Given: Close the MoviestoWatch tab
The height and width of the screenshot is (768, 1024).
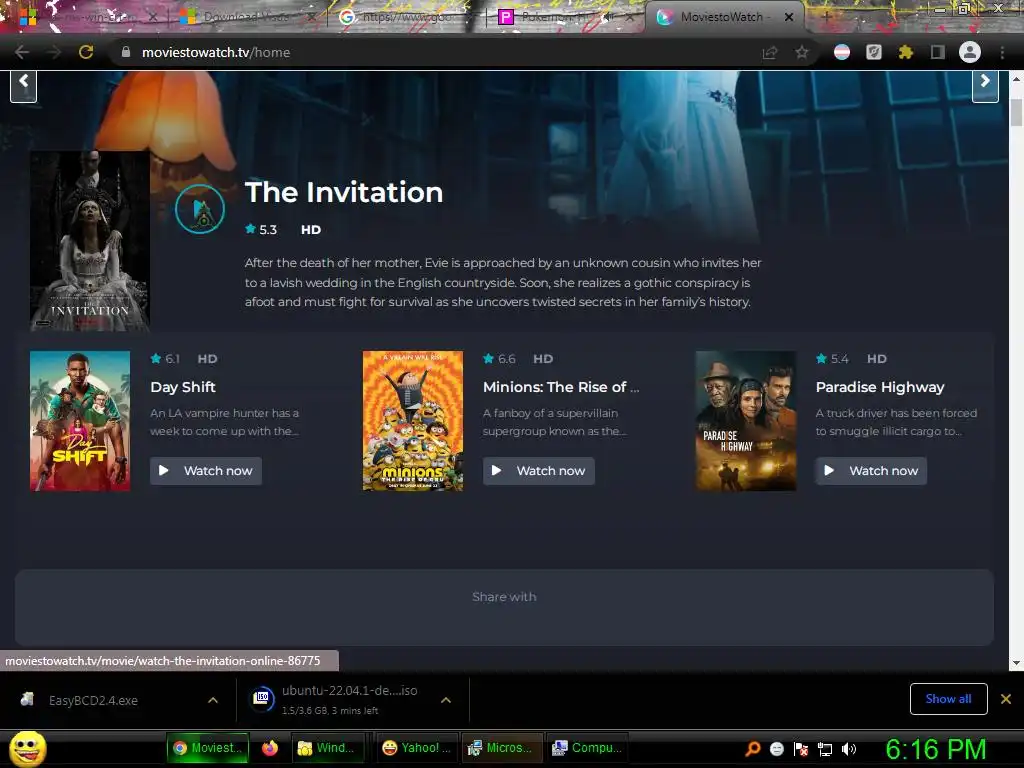Looking at the screenshot, I should coord(789,17).
